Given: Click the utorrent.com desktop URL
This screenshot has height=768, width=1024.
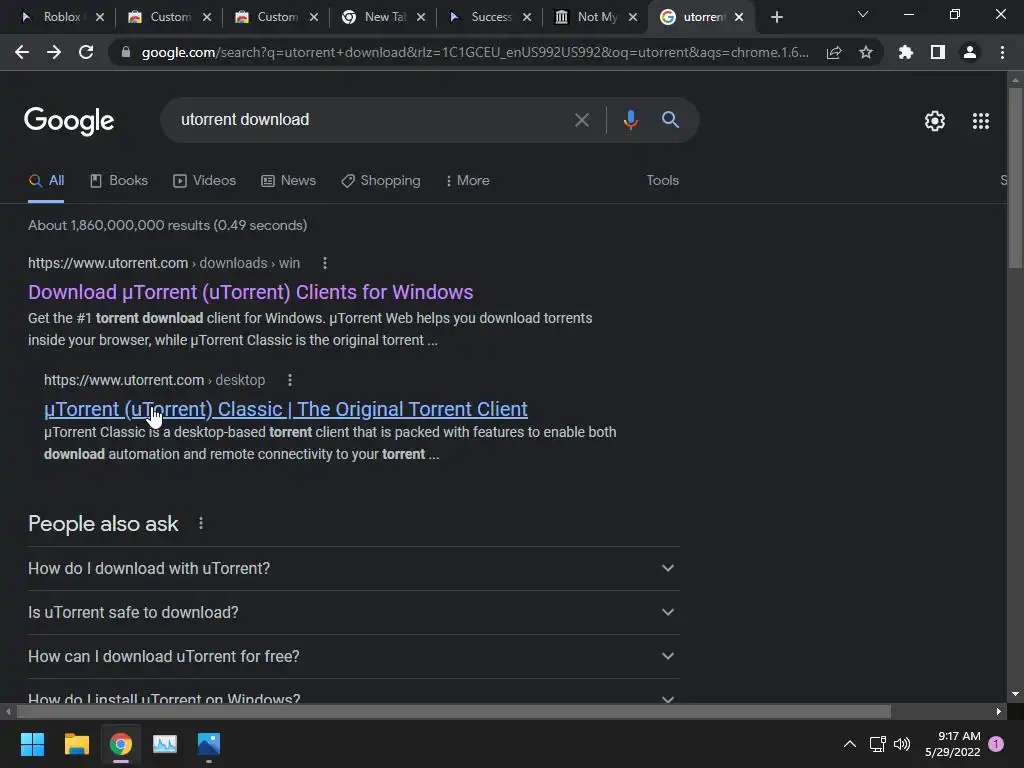Looking at the screenshot, I should (155, 380).
